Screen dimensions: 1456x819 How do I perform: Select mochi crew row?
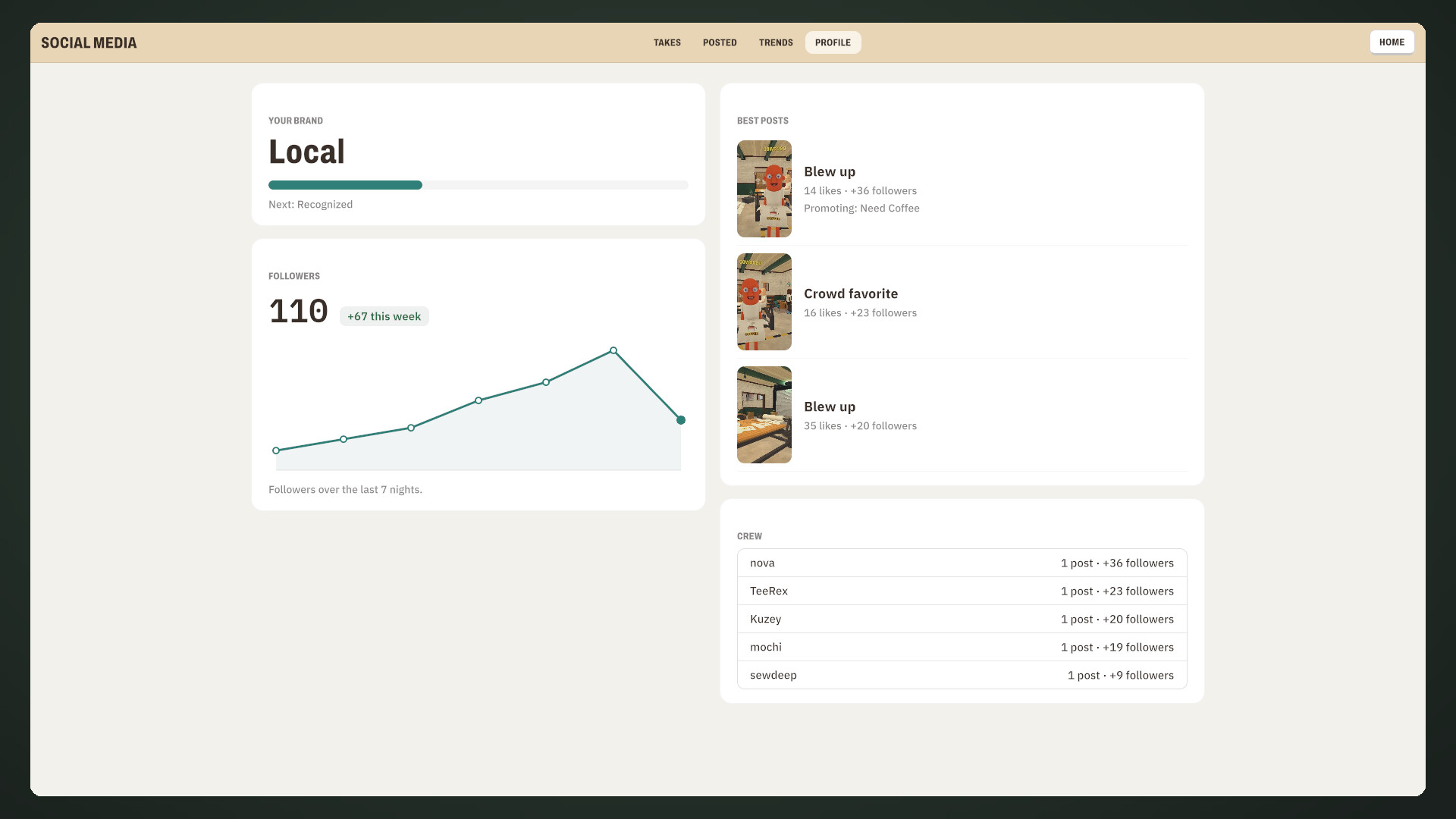[x=962, y=647]
